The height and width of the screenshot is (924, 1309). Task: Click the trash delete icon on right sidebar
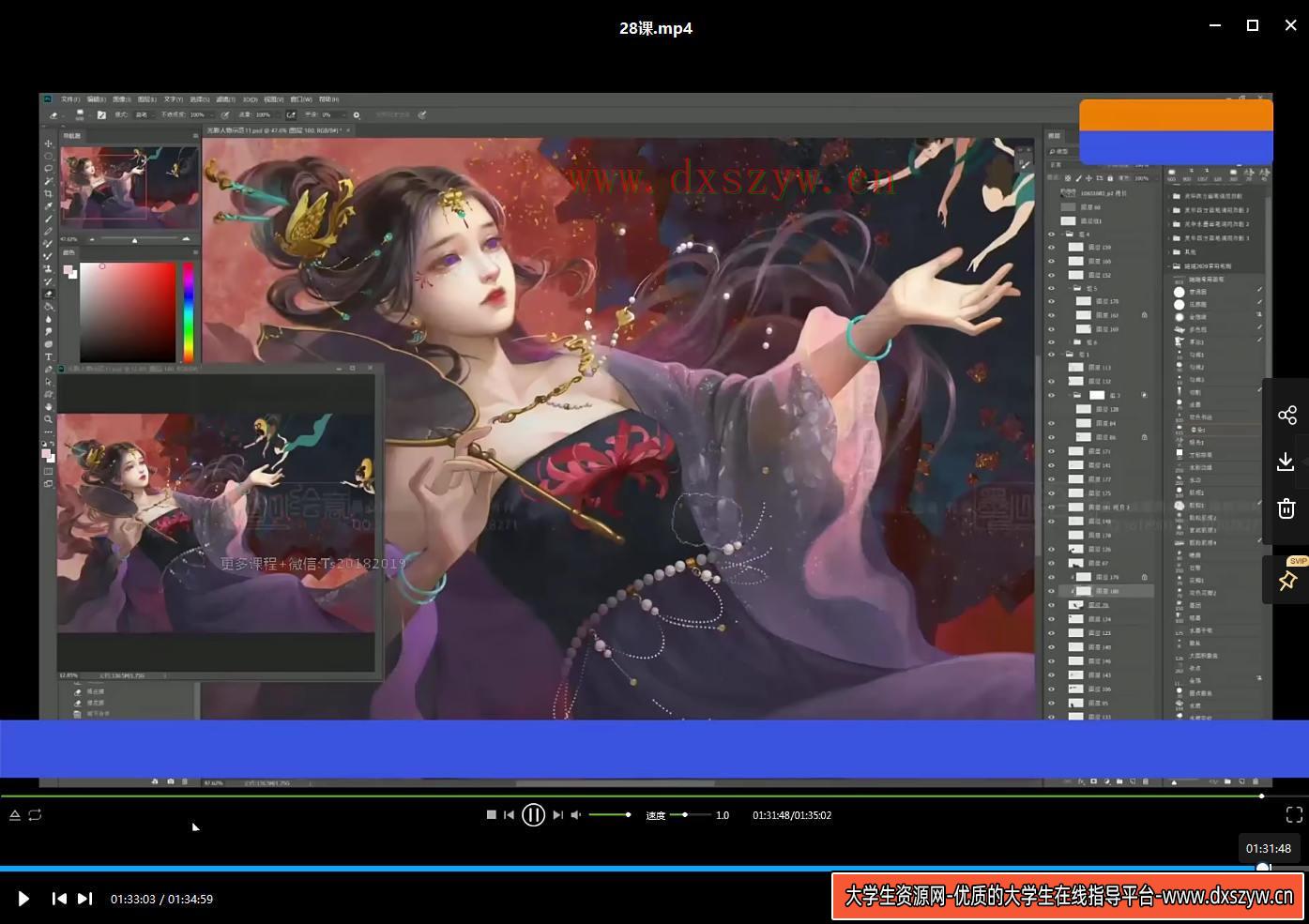[1286, 508]
